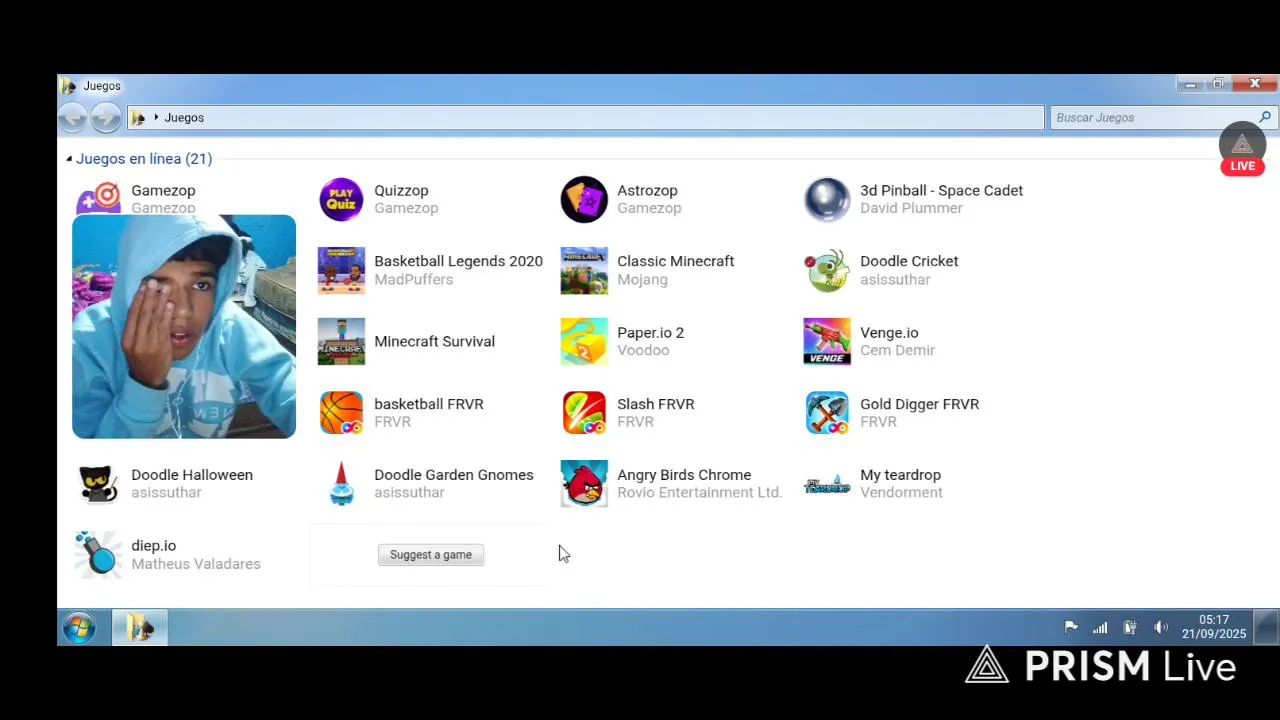
Task: Go back with the navigation arrow
Action: pos(72,118)
